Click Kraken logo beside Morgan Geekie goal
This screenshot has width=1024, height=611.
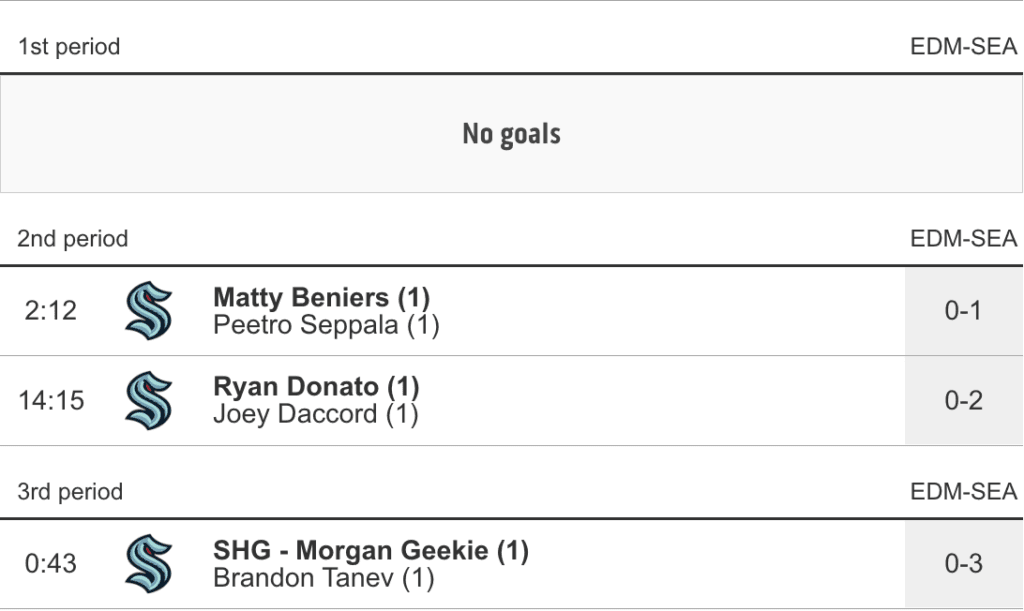tap(149, 564)
